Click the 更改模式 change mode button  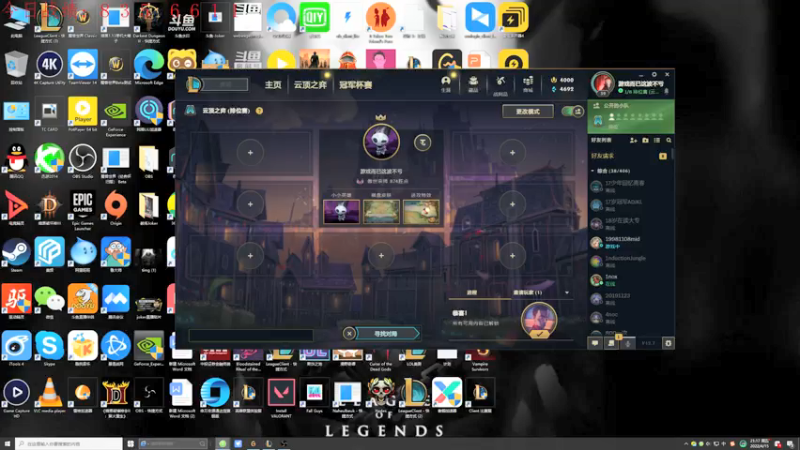528,111
